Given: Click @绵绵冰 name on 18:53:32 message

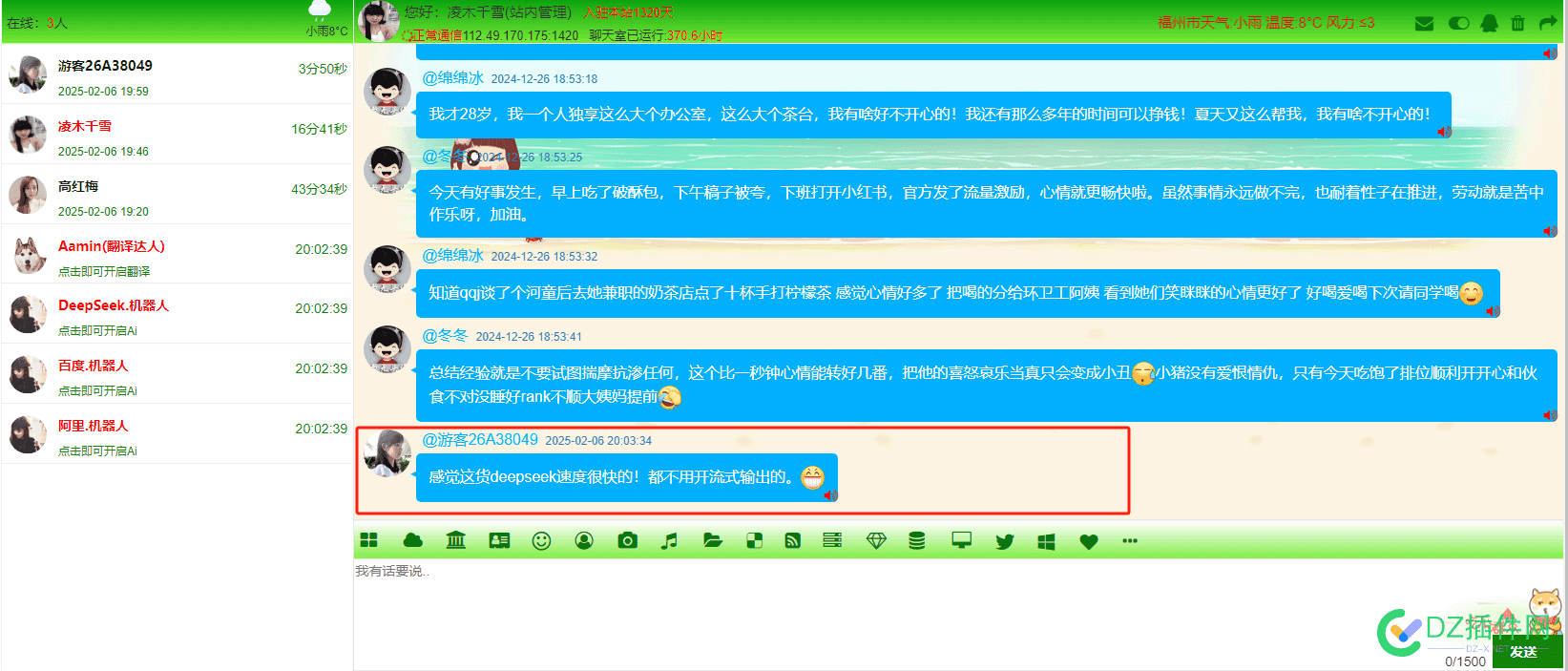Looking at the screenshot, I should (x=453, y=256).
